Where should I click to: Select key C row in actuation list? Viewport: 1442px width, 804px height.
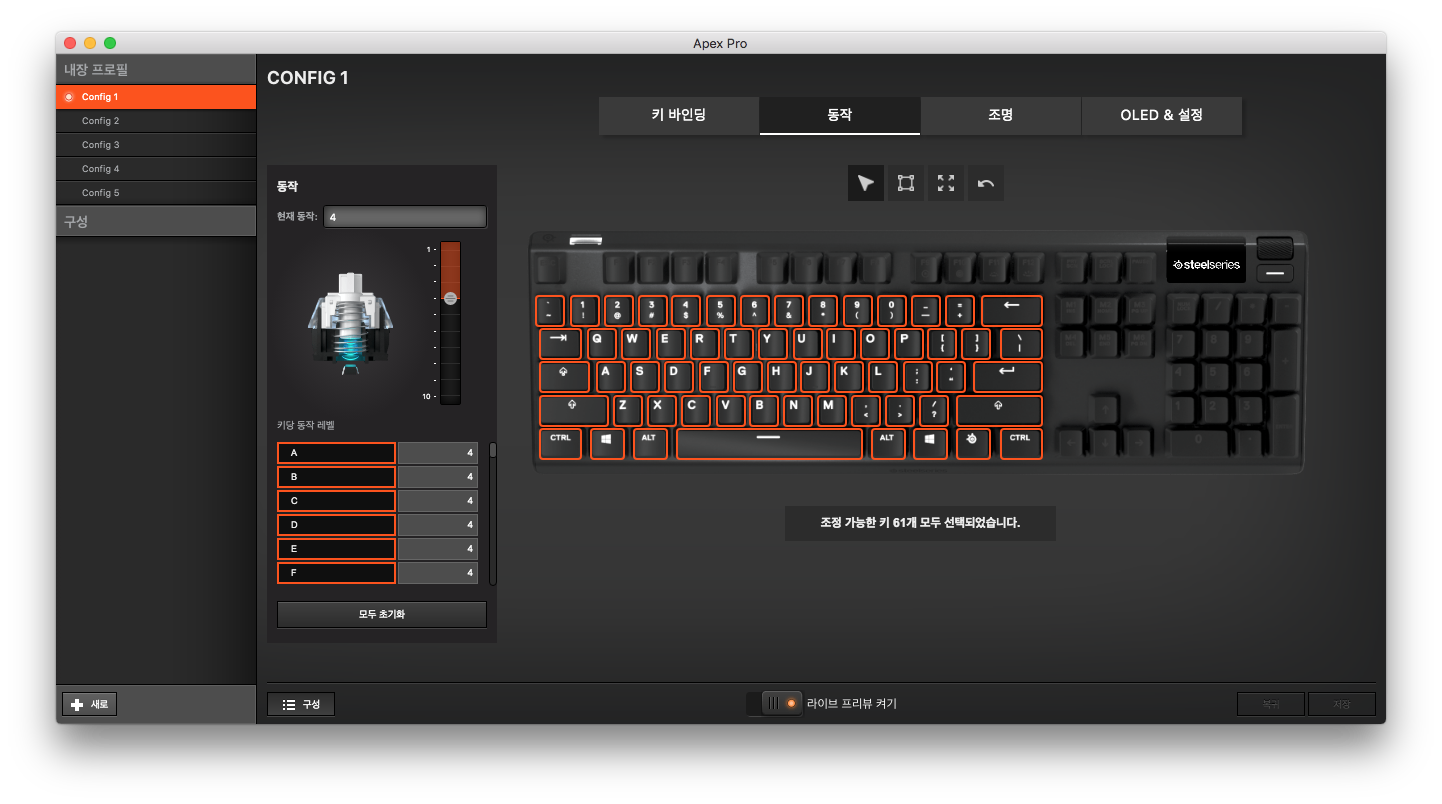336,501
